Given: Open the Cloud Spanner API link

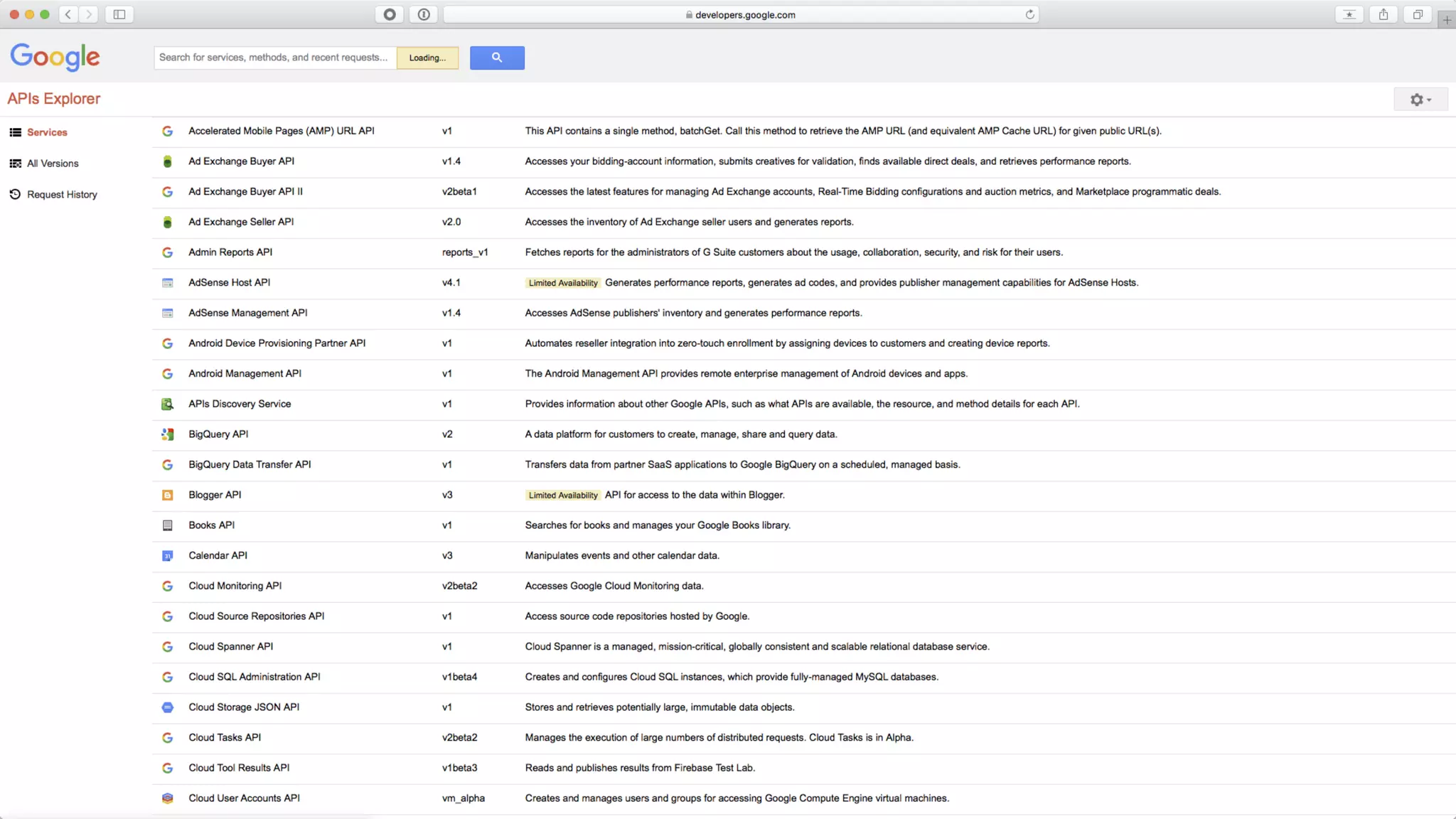Looking at the screenshot, I should click(x=230, y=646).
